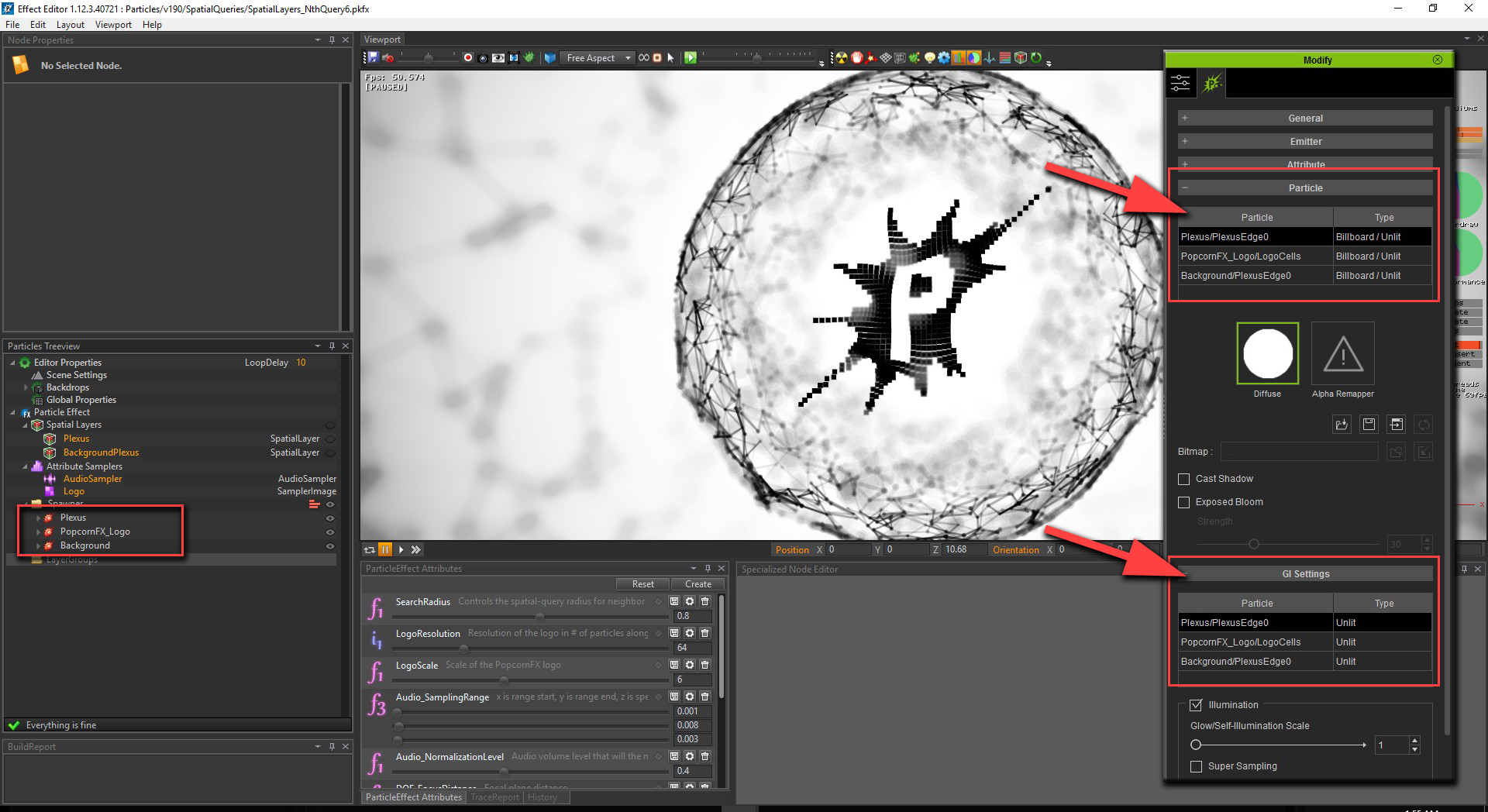Select the Diffuse texture thumbnail
The height and width of the screenshot is (812, 1488).
click(x=1268, y=353)
